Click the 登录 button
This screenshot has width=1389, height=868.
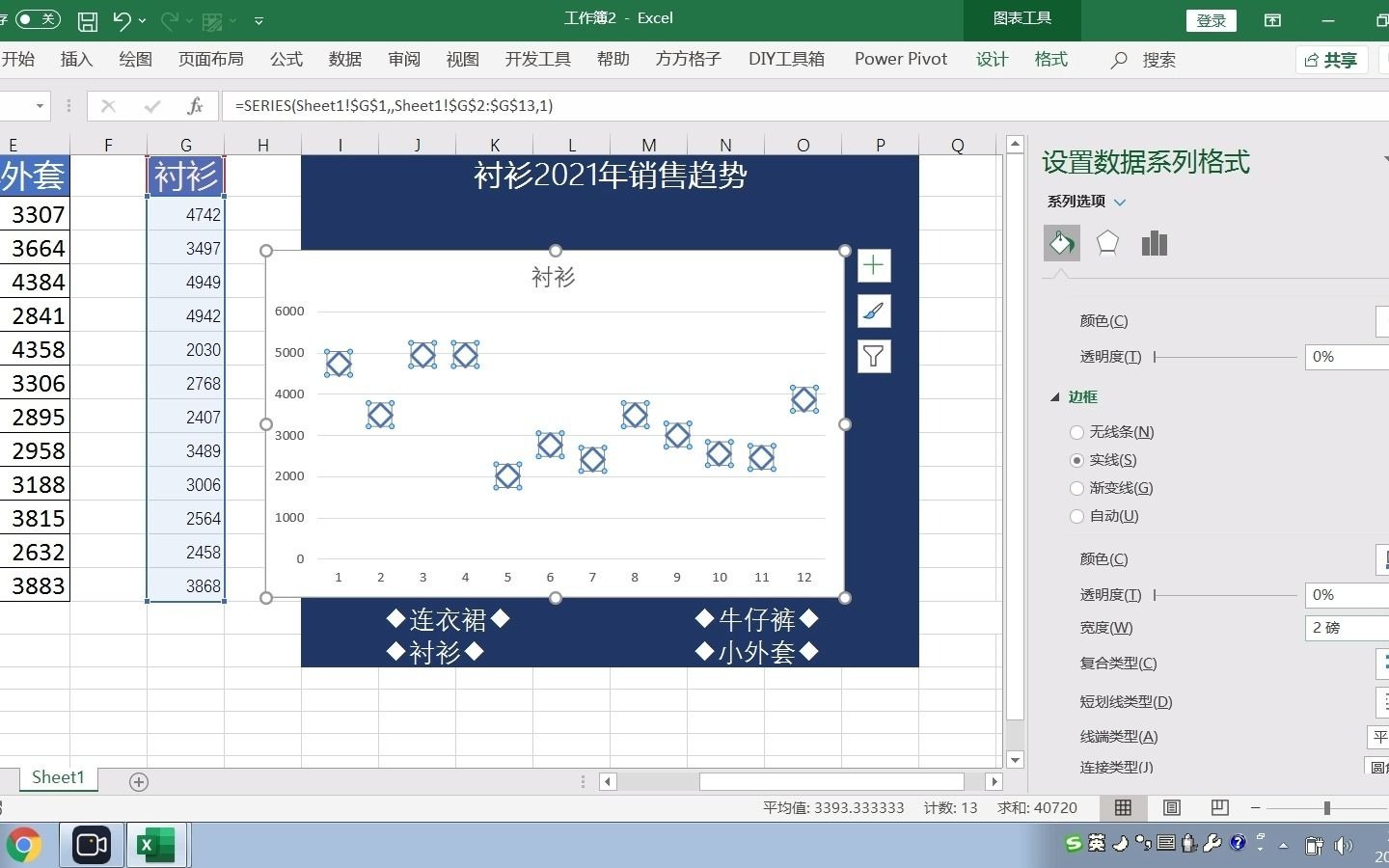tap(1211, 19)
